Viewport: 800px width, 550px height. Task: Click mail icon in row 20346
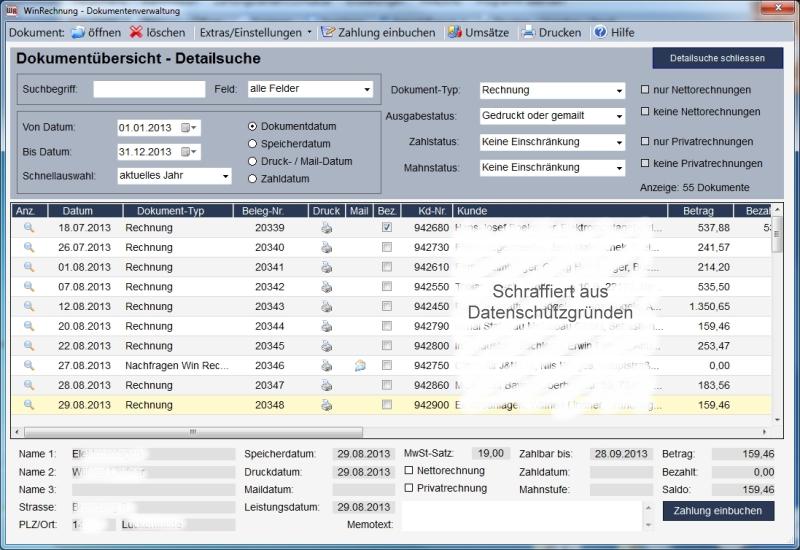pos(360,365)
